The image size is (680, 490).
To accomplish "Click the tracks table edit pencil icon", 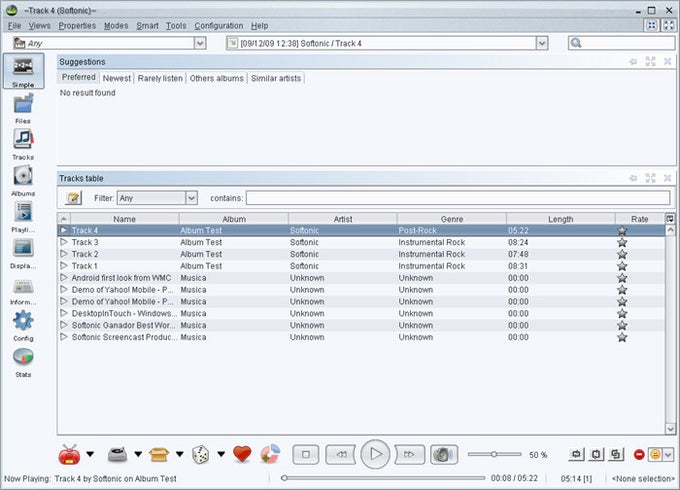I will click(74, 198).
